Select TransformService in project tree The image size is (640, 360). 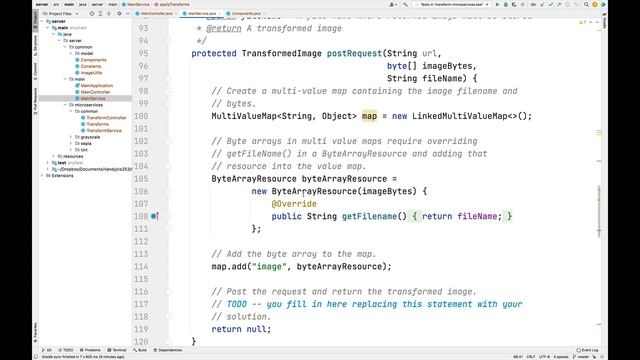101,131
